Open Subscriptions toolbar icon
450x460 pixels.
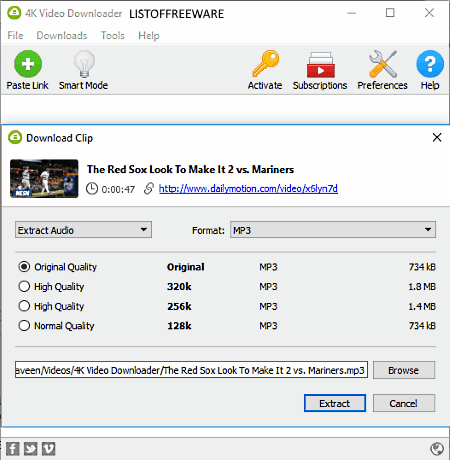[x=320, y=65]
